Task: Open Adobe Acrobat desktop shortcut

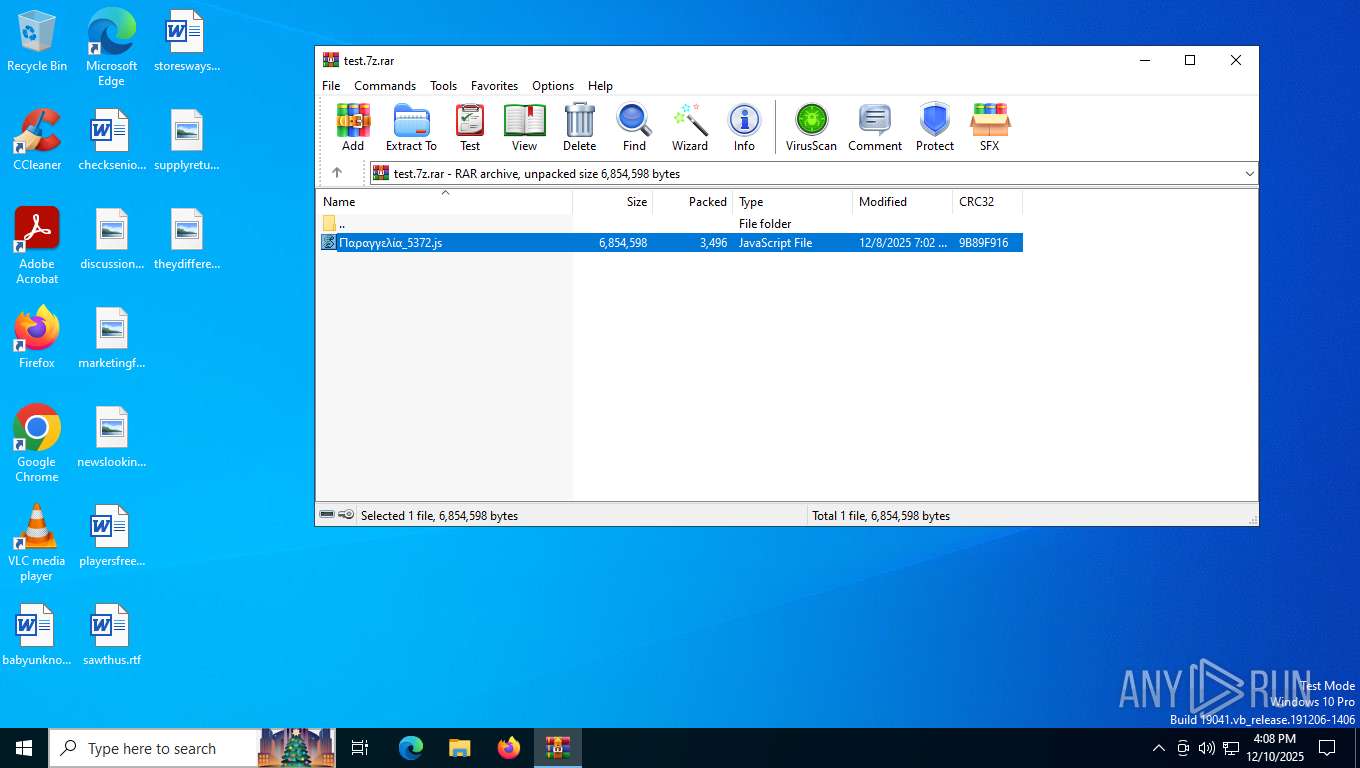Action: pos(37,246)
